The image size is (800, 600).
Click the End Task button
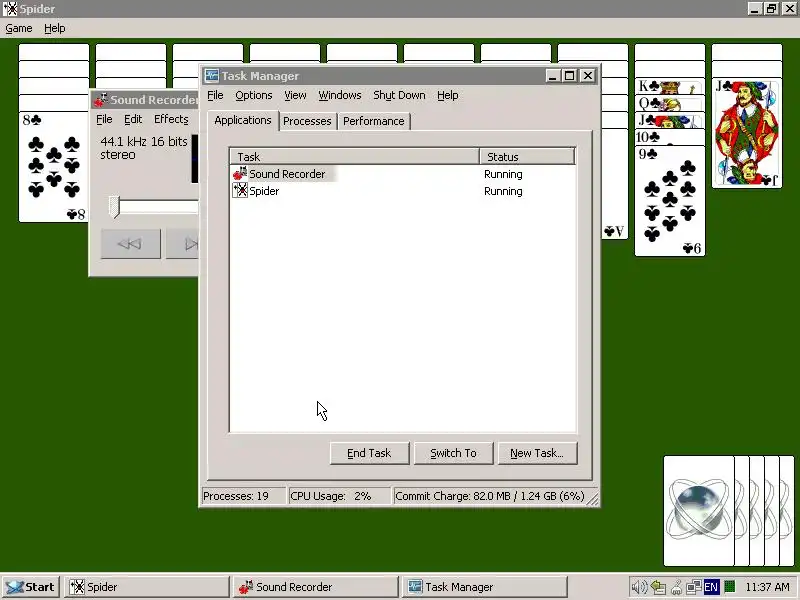369,453
